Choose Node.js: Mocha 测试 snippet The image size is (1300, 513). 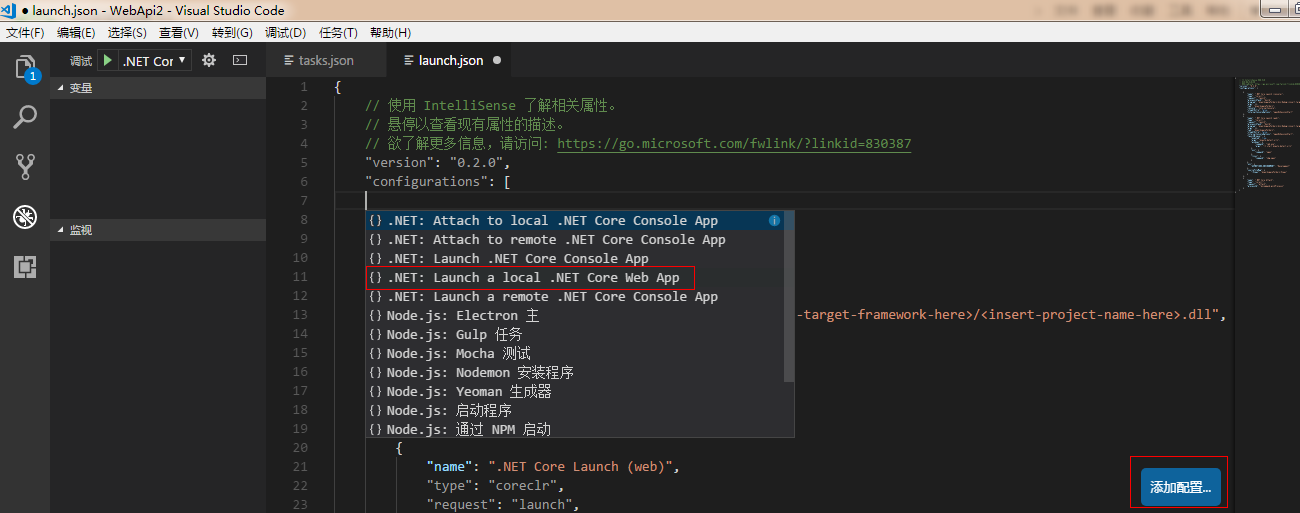pos(580,353)
